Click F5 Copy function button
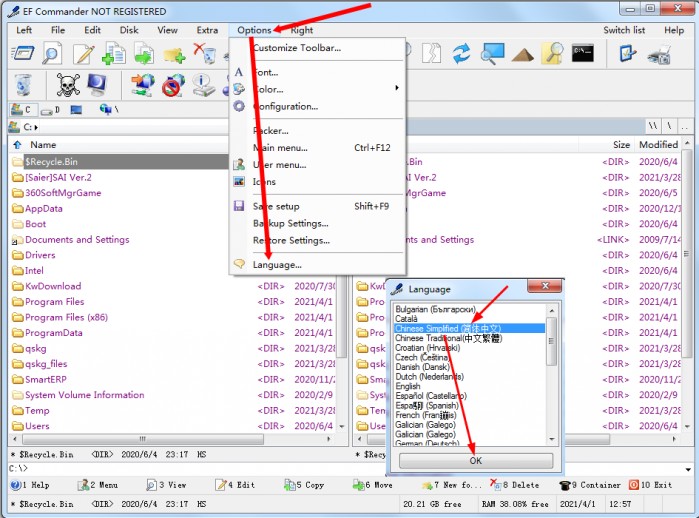The height and width of the screenshot is (518, 699). tap(304, 485)
